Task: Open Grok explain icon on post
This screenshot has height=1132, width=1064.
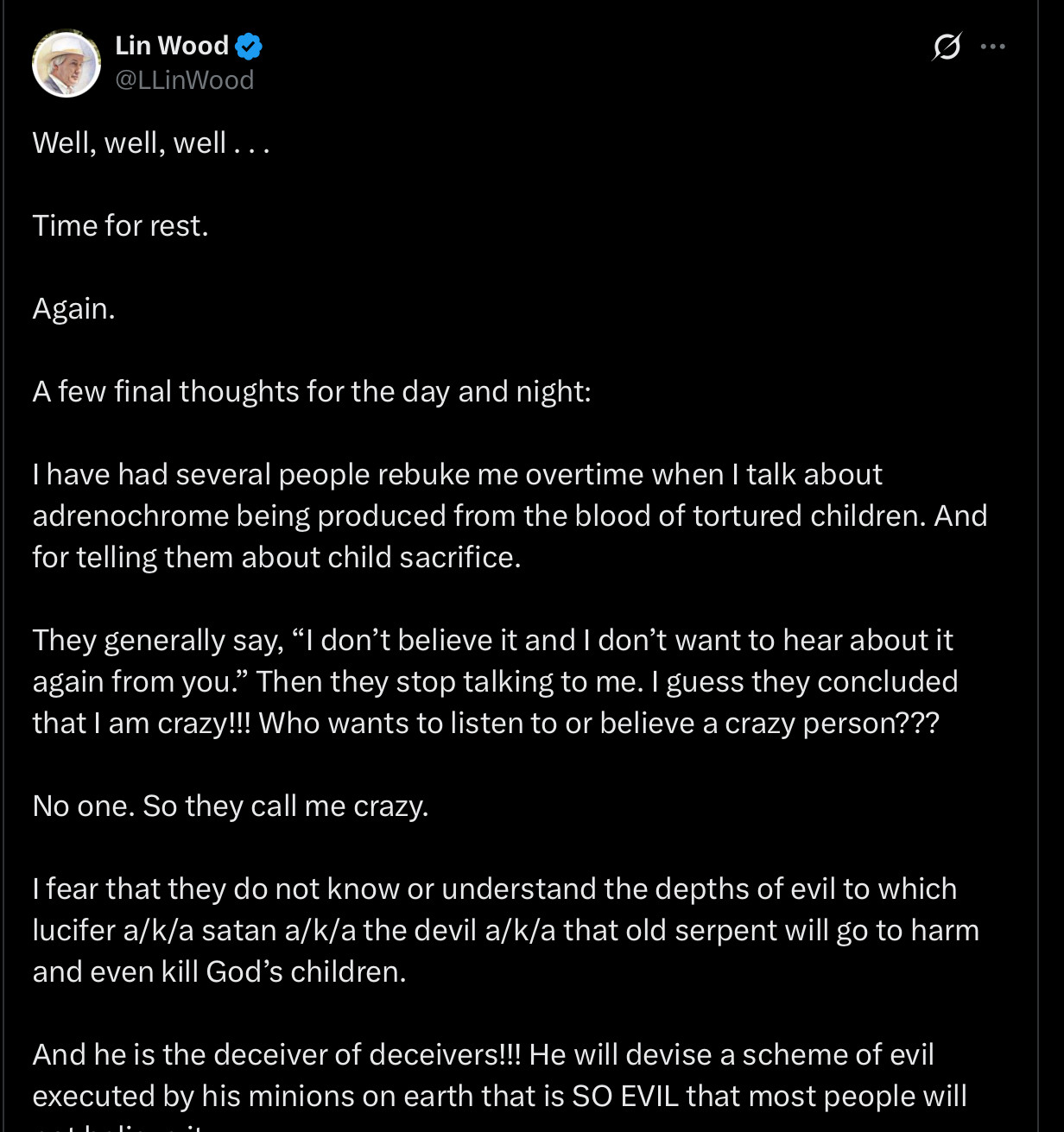Action: coord(947,47)
